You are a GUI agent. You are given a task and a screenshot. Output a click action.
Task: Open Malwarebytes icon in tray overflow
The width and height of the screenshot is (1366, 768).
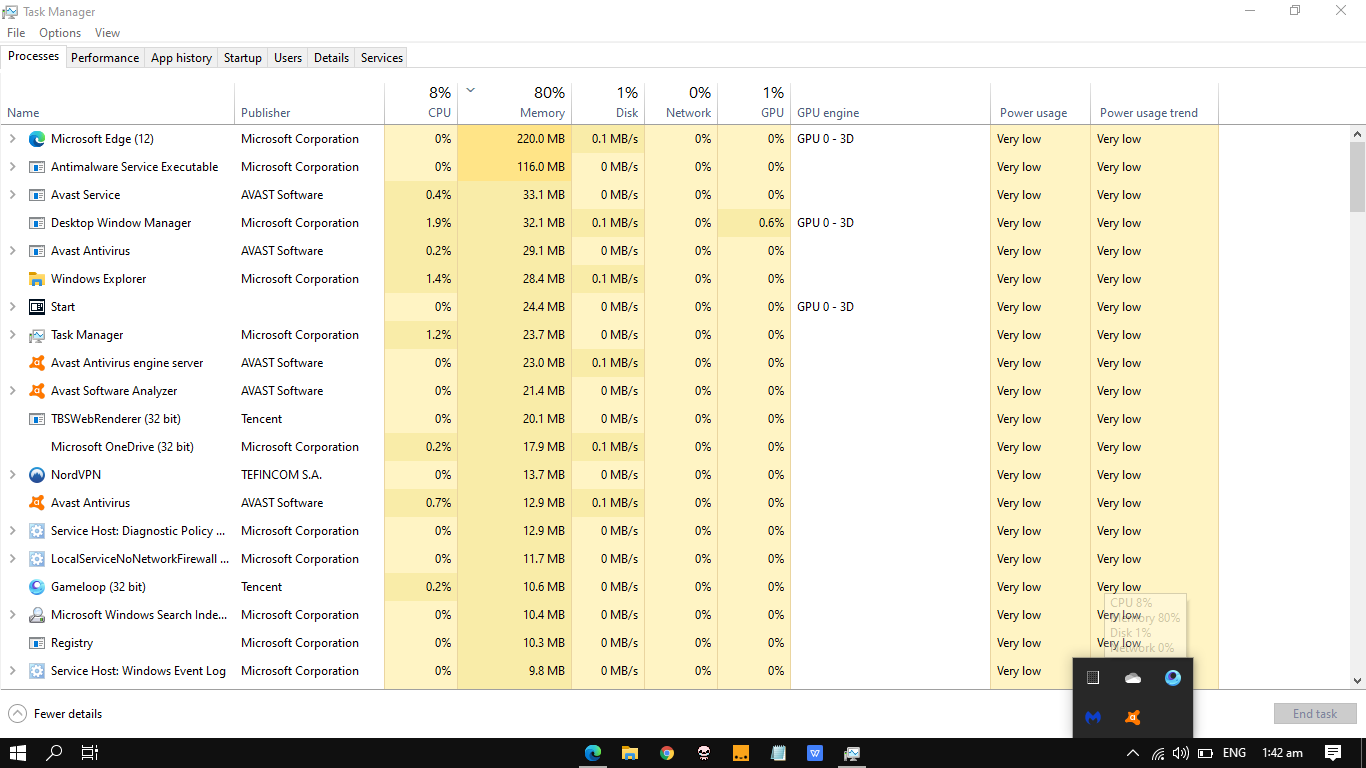pos(1093,717)
